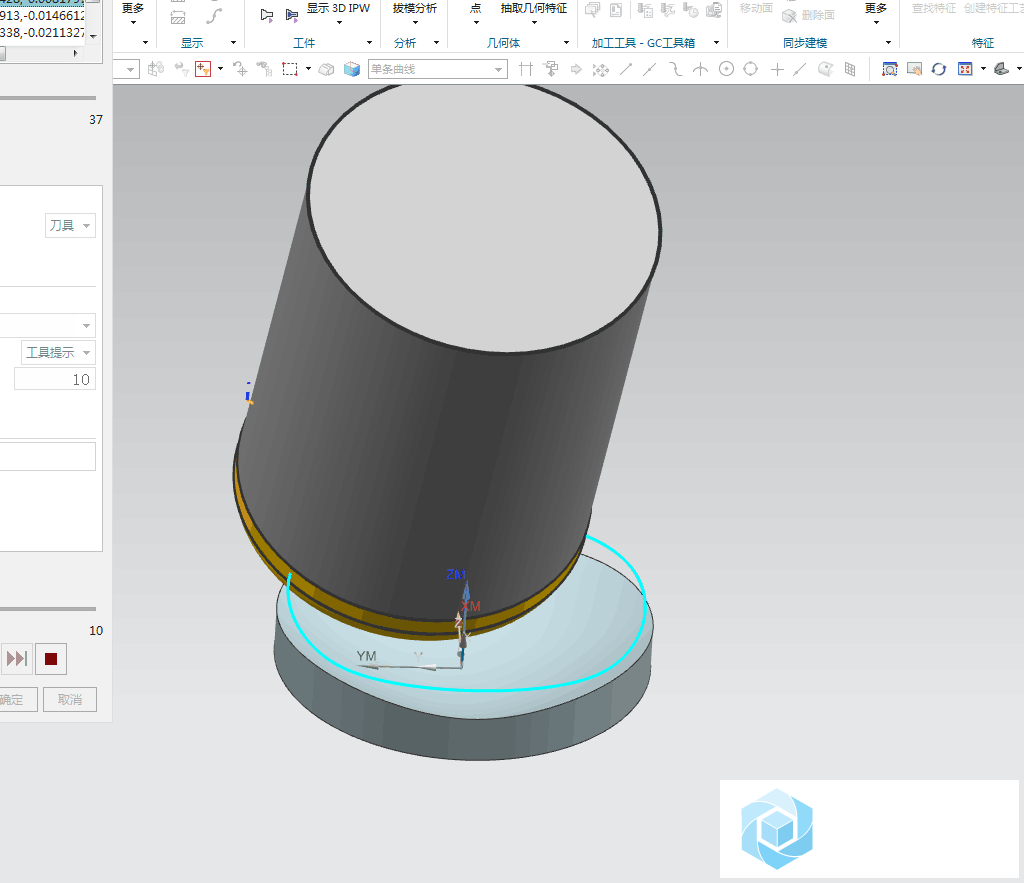The image size is (1024, 883).
Task: Select the blue cube display icon
Action: (352, 69)
